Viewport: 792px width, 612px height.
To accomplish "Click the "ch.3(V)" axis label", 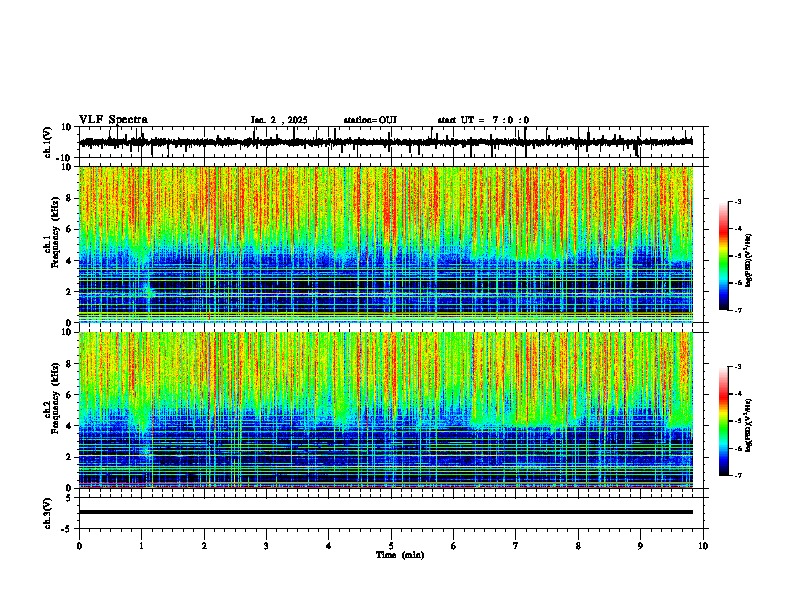I will [48, 513].
